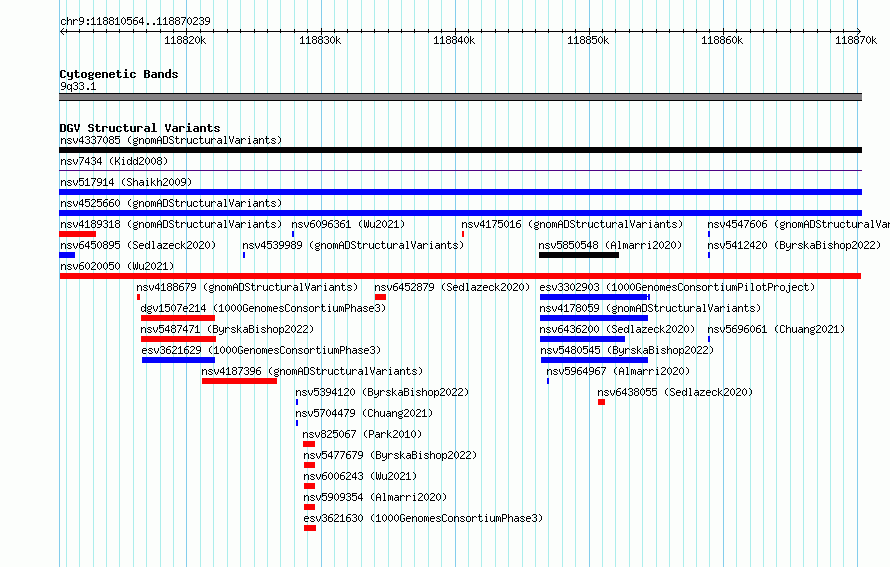The image size is (890, 567).
Task: Open nsv5477679 (ByrskaBishop2022) label
Action: (390, 455)
